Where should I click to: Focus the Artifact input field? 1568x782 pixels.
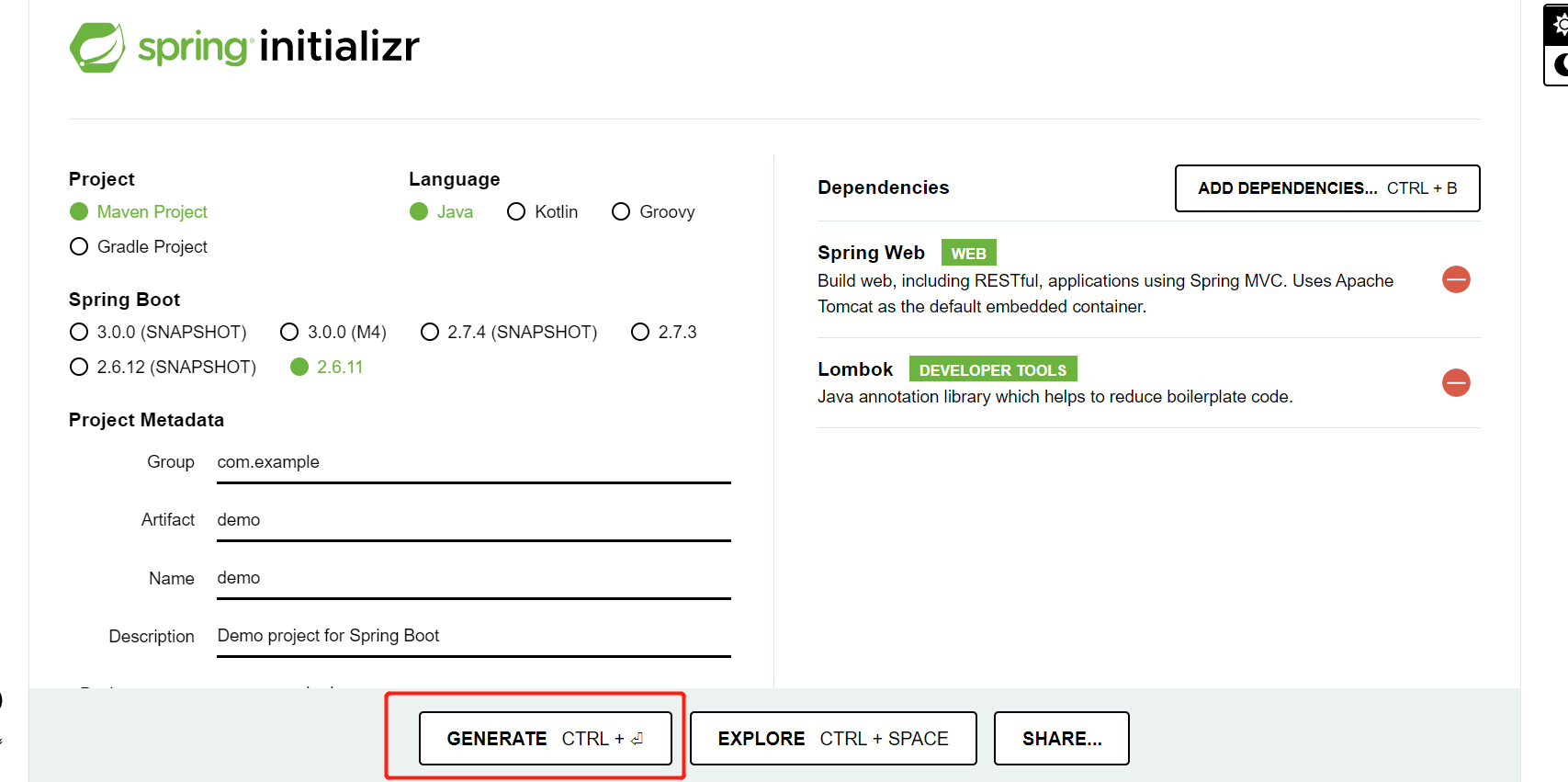tap(474, 520)
